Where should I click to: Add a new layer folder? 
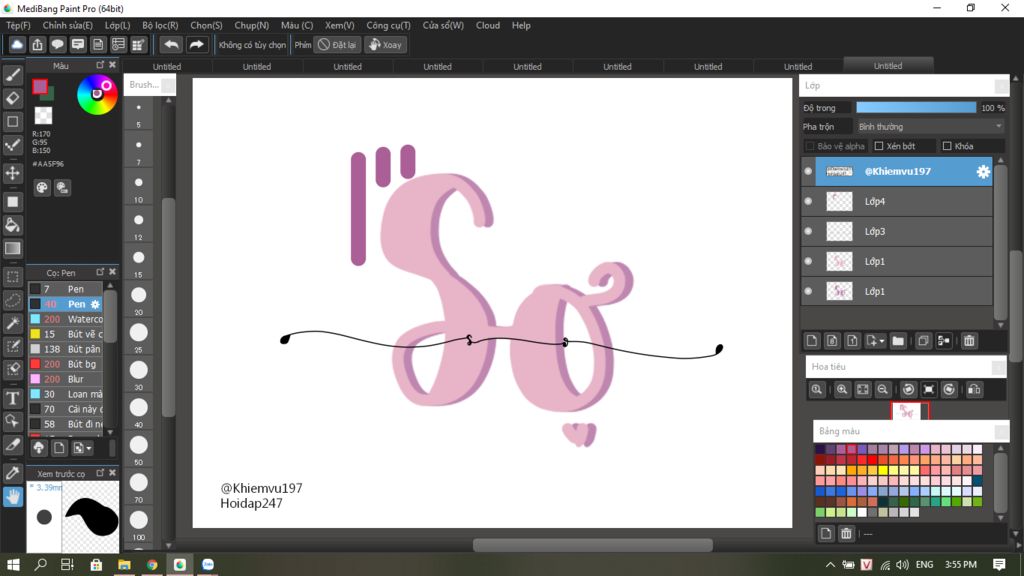point(898,341)
